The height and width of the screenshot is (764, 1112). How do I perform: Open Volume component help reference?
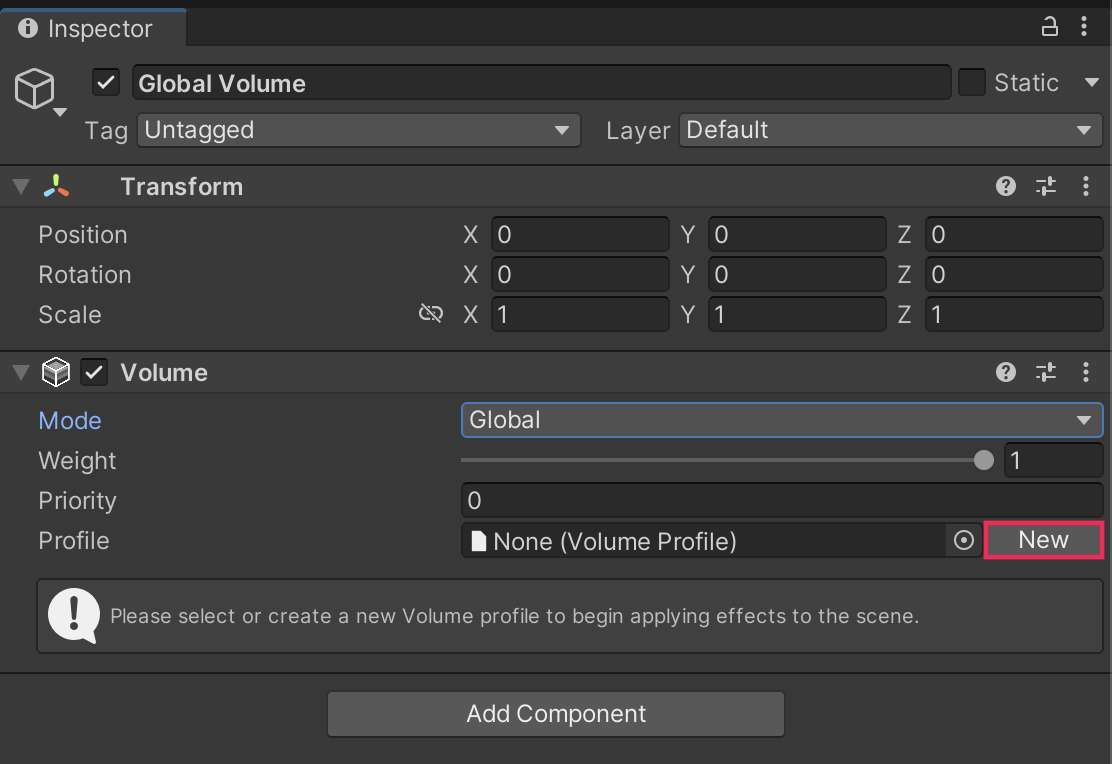click(x=1006, y=372)
